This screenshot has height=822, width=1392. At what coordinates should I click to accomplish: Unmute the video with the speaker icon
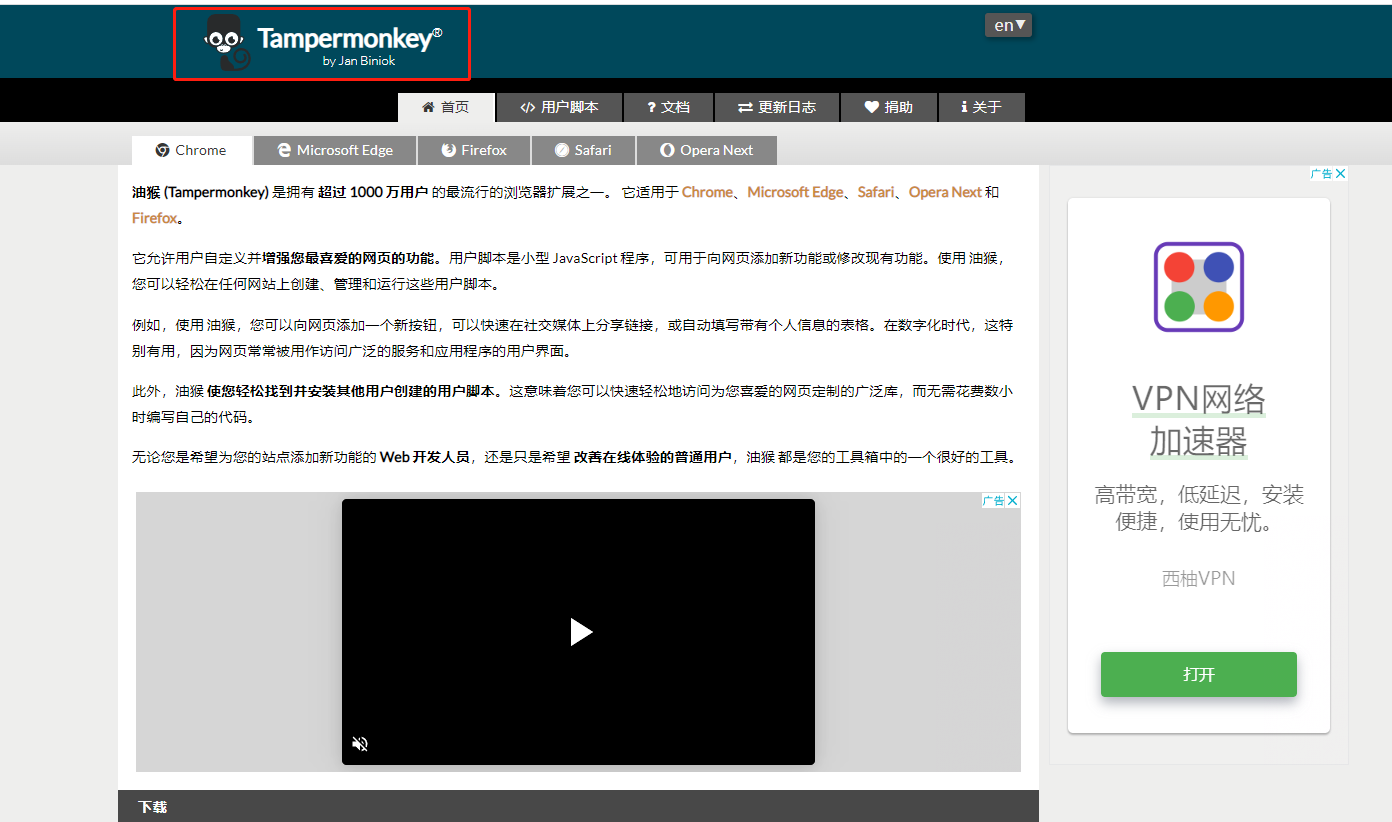[x=361, y=744]
